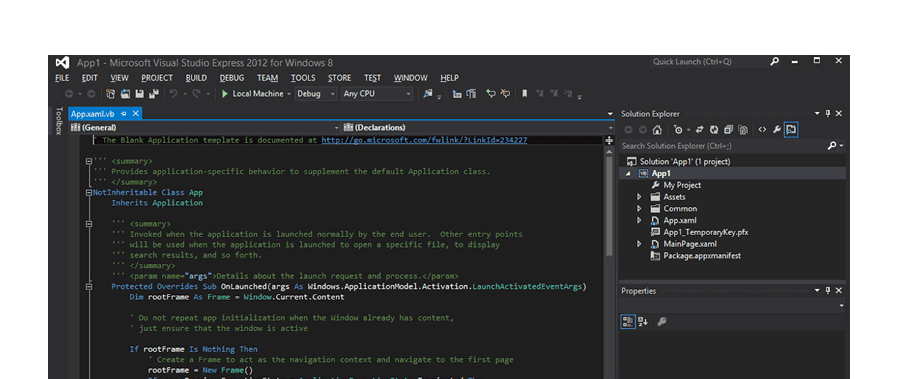Screen dimensions: 897x379
Task: Click the wrench Properties icon in Solution Explorer
Action: pos(776,130)
